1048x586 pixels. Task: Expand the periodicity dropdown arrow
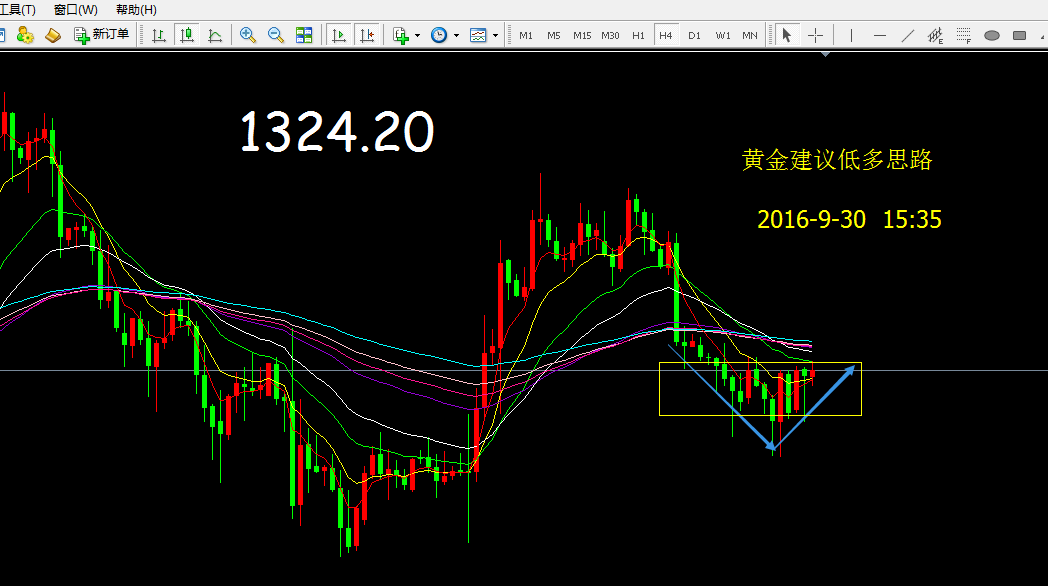tap(456, 35)
